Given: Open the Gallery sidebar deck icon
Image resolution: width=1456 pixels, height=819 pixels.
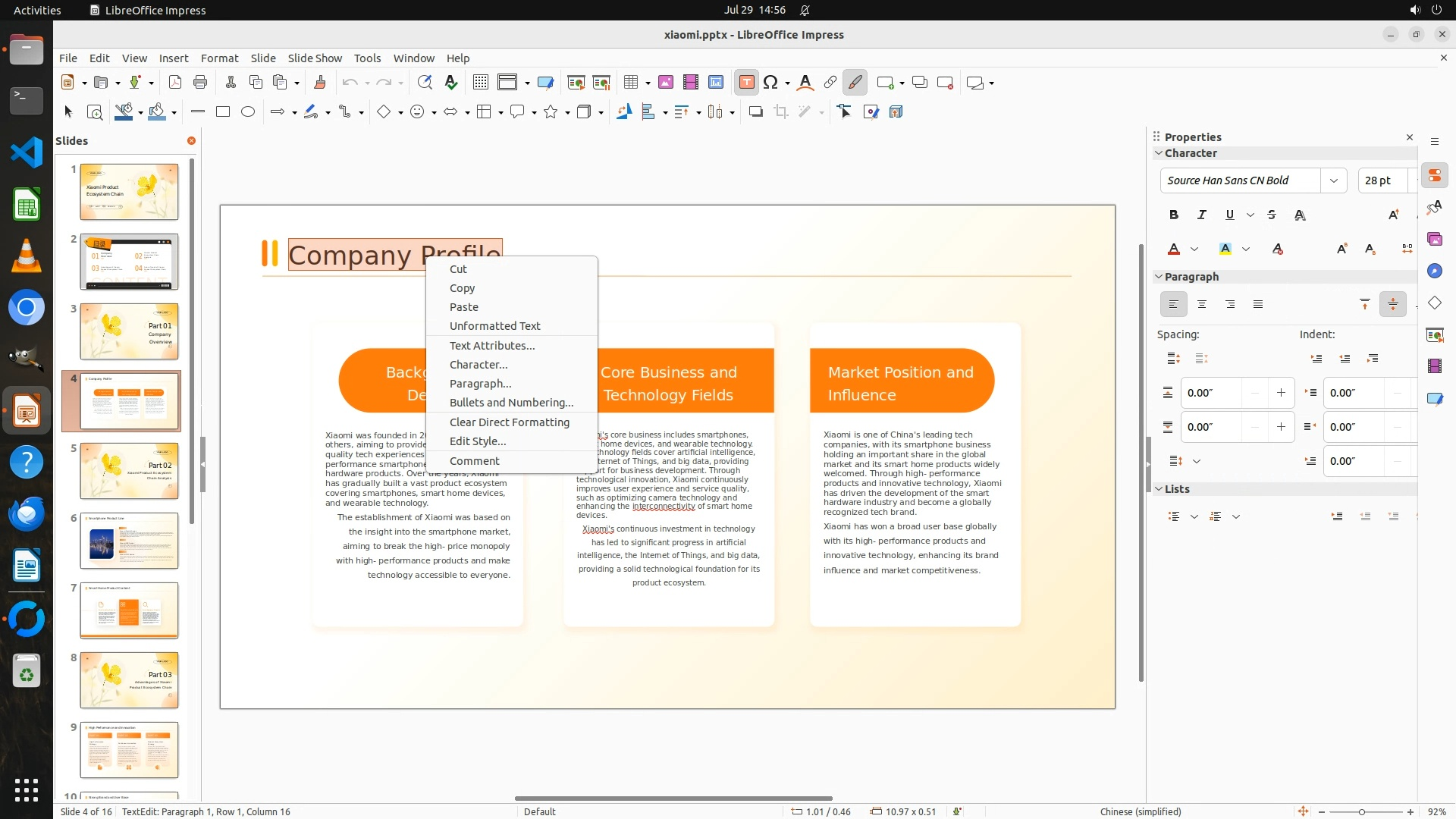Looking at the screenshot, I should (x=1434, y=239).
